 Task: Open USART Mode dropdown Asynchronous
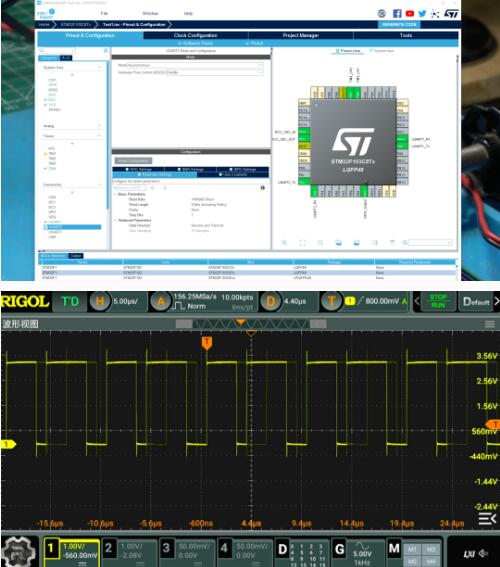195,65
